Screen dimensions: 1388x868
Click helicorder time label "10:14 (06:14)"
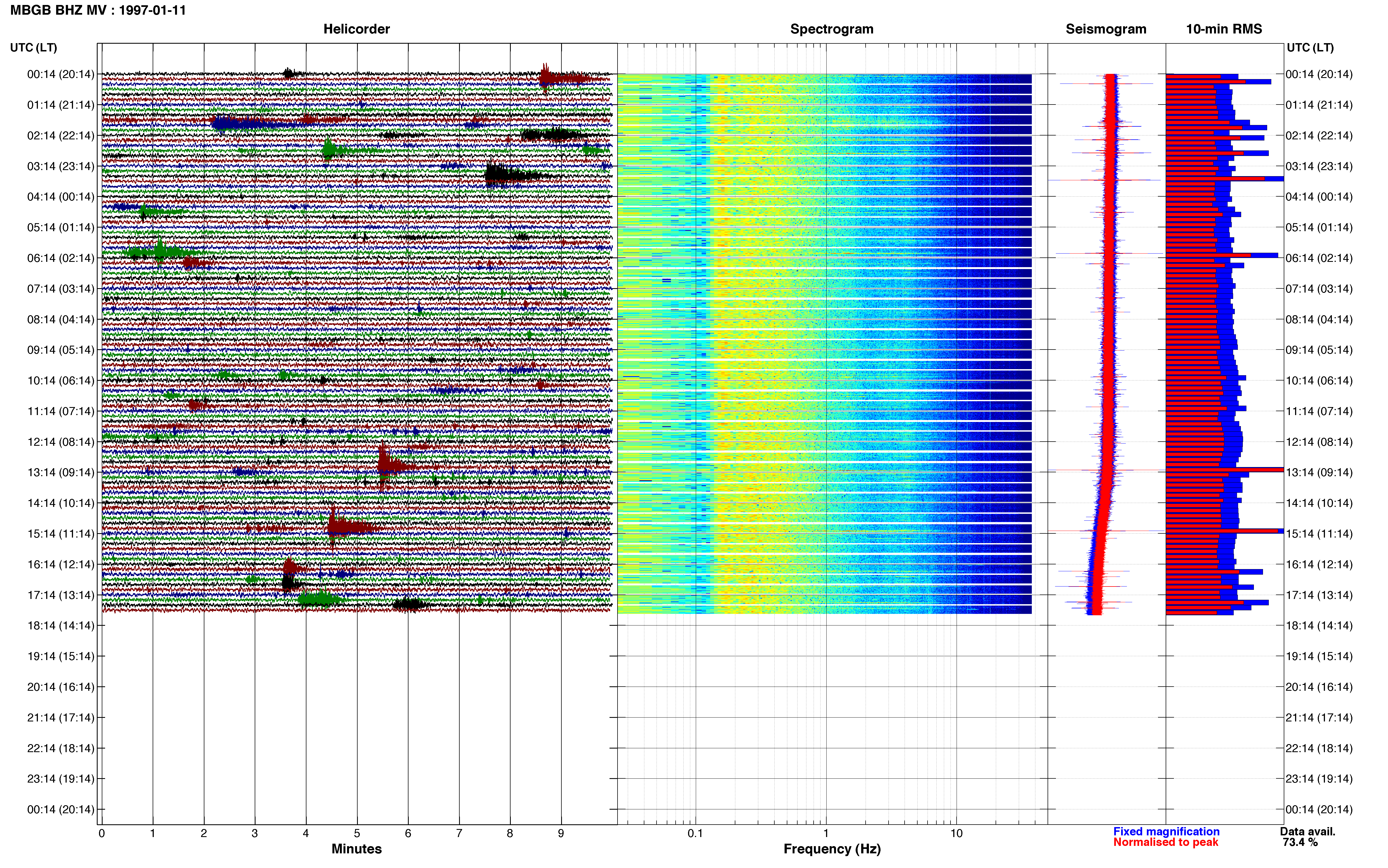[x=61, y=380]
